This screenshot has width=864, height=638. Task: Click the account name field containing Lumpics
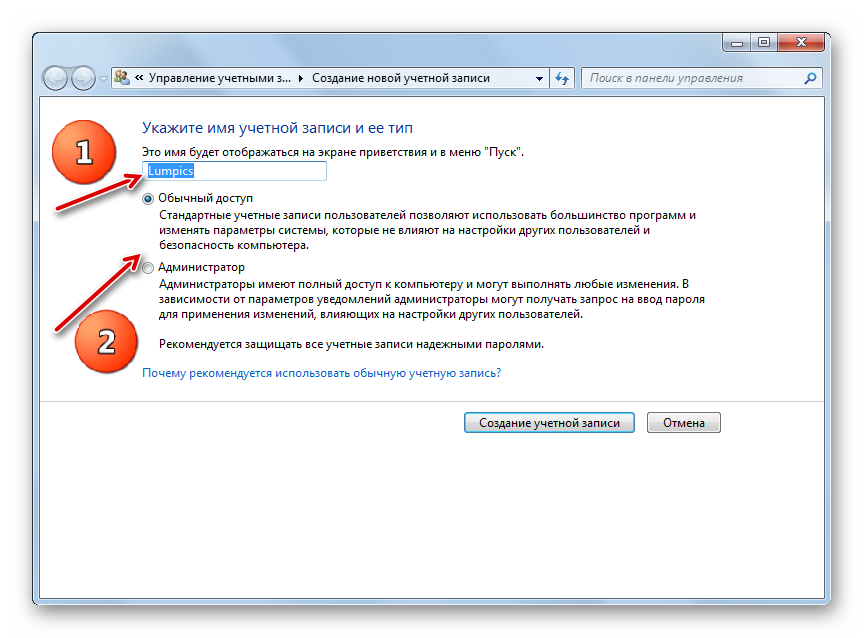[234, 171]
